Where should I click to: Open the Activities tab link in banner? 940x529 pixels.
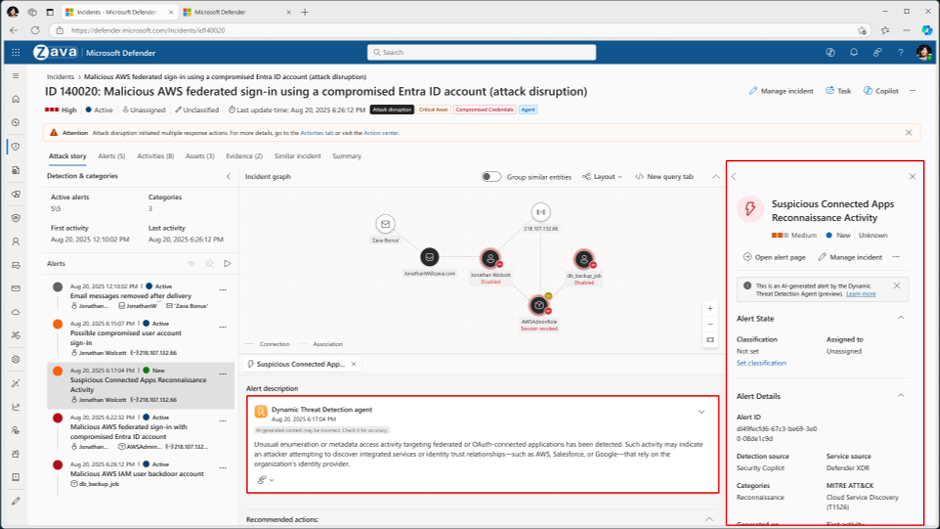tap(317, 133)
